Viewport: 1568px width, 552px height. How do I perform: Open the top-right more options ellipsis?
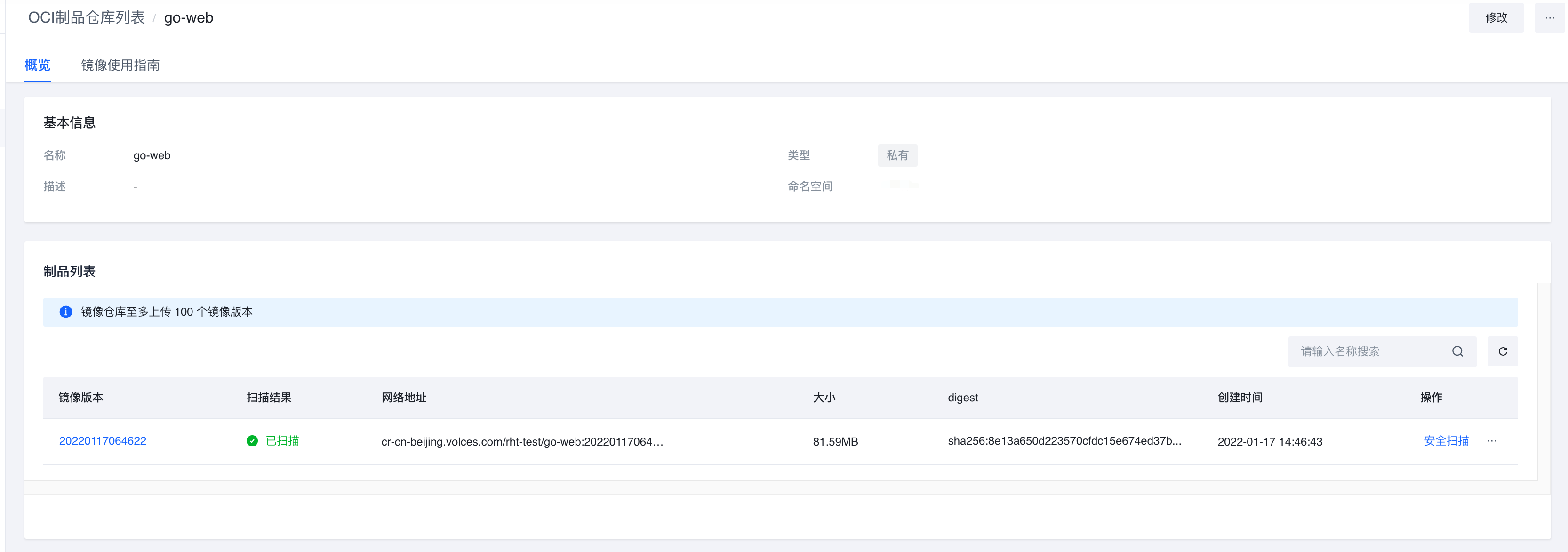coord(1549,18)
